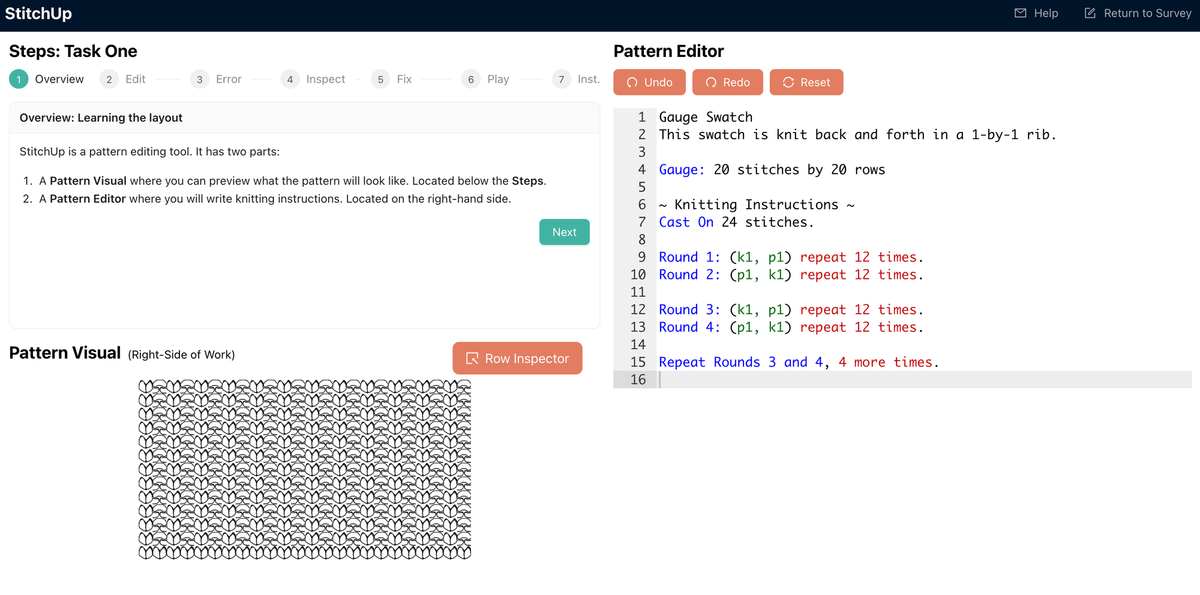Place cursor on empty line 16
The image size is (1200, 595).
(925, 380)
